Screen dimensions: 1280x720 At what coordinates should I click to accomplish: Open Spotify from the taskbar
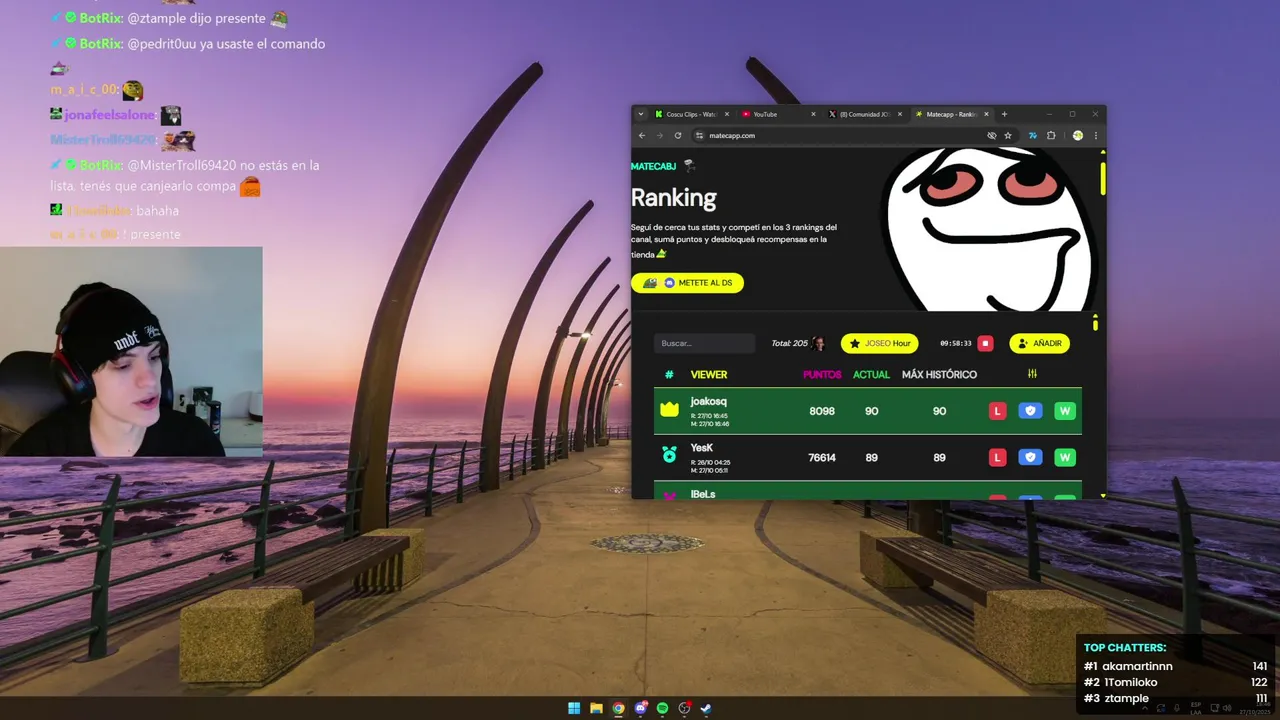tap(662, 708)
